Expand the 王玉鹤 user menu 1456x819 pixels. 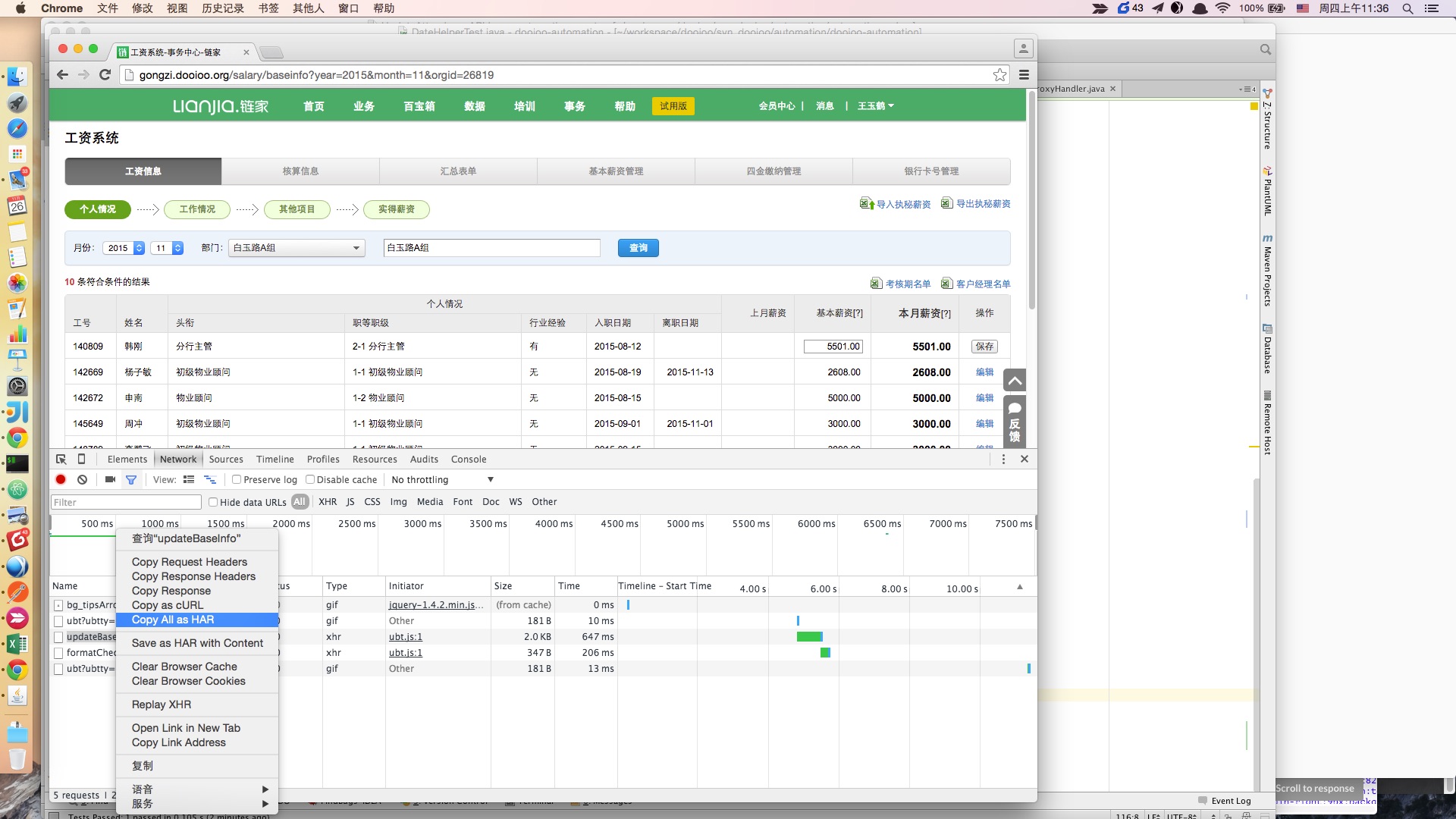(x=875, y=105)
